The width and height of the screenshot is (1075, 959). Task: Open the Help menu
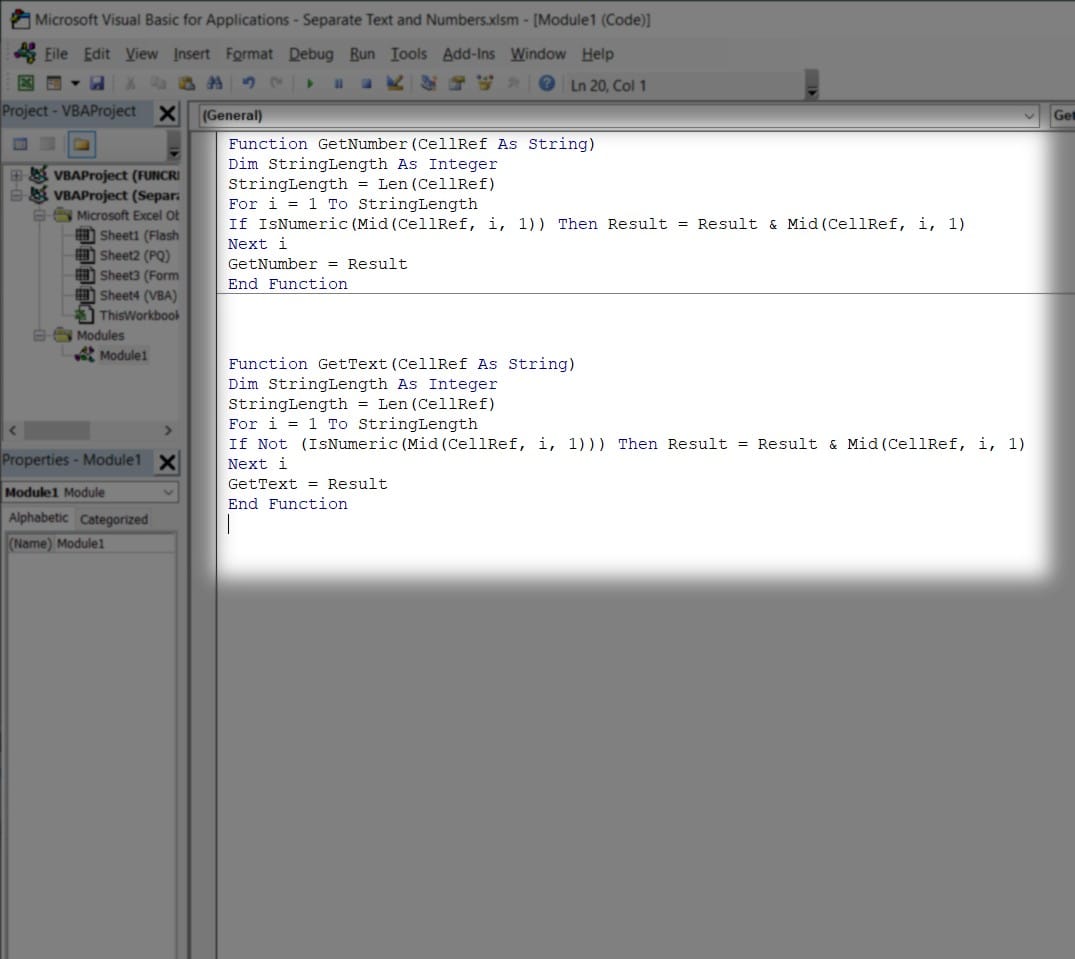point(597,54)
